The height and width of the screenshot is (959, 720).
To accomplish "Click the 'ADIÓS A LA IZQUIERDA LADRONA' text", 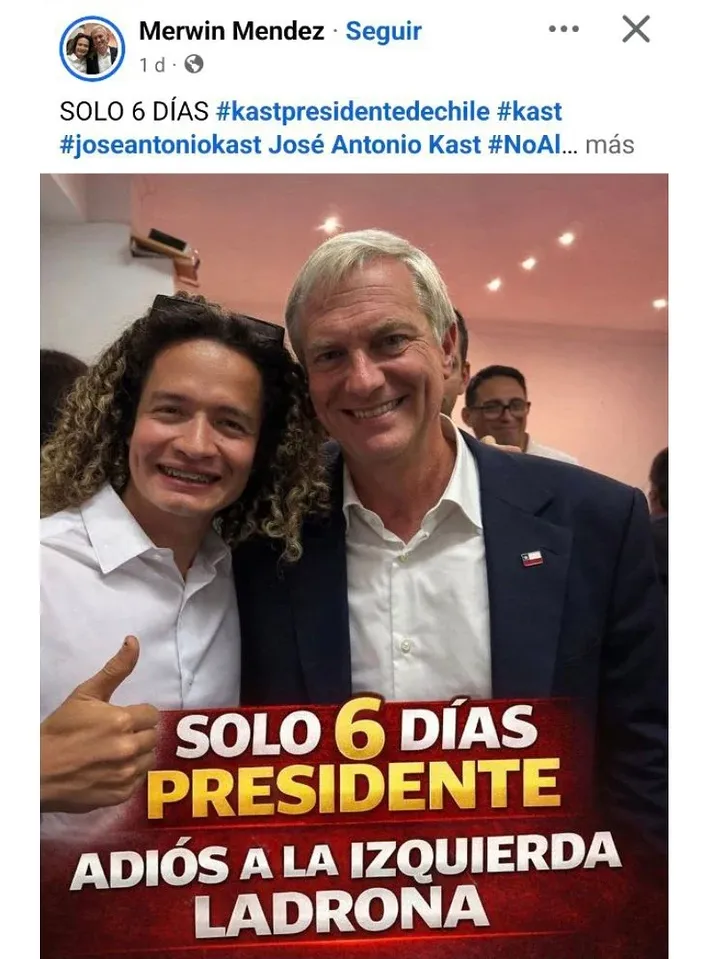I will [344, 883].
